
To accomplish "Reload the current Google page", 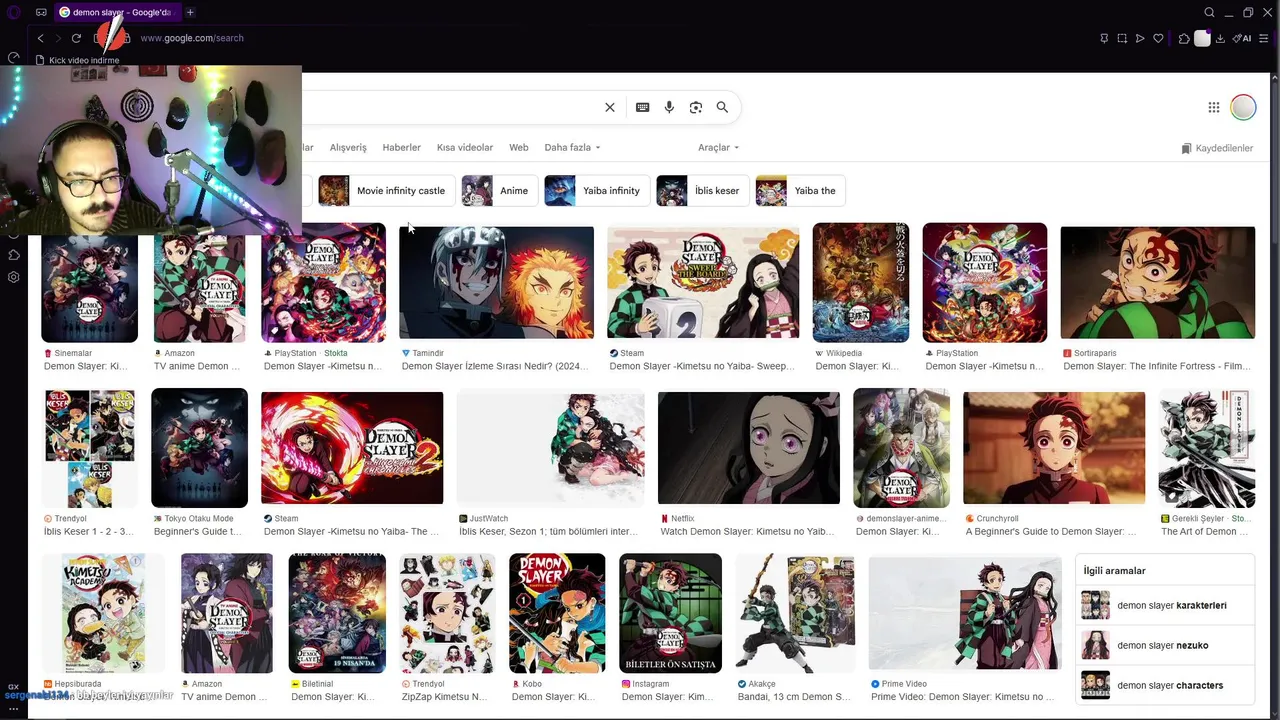I will (76, 38).
